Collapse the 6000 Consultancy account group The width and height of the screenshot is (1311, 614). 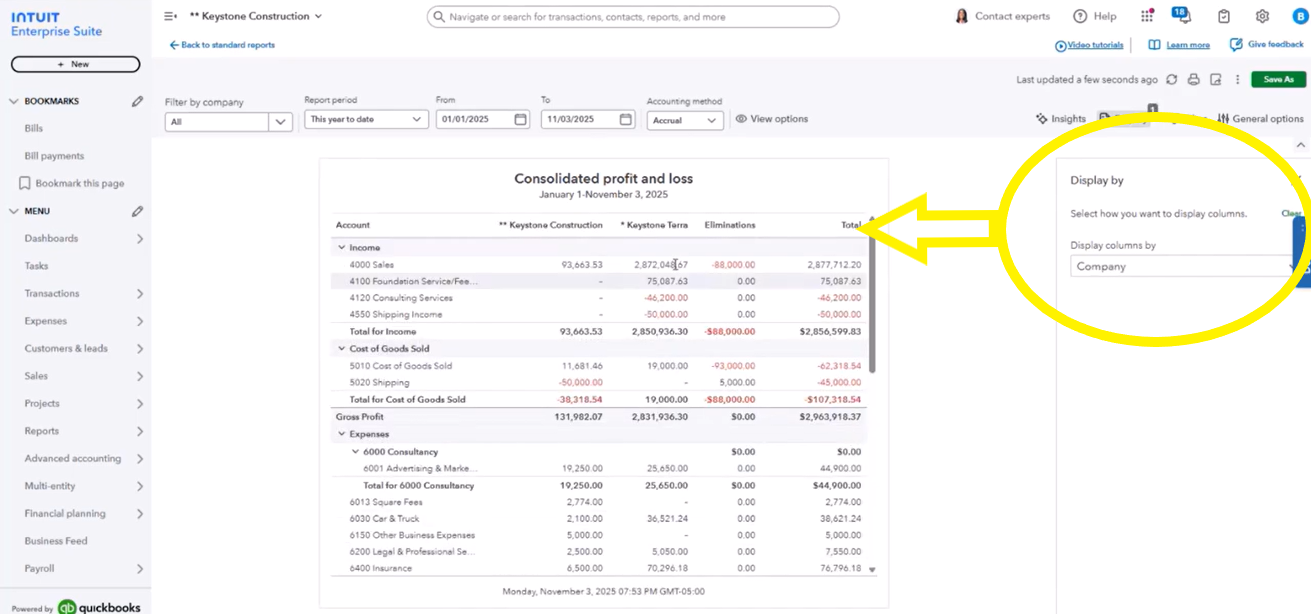(355, 452)
